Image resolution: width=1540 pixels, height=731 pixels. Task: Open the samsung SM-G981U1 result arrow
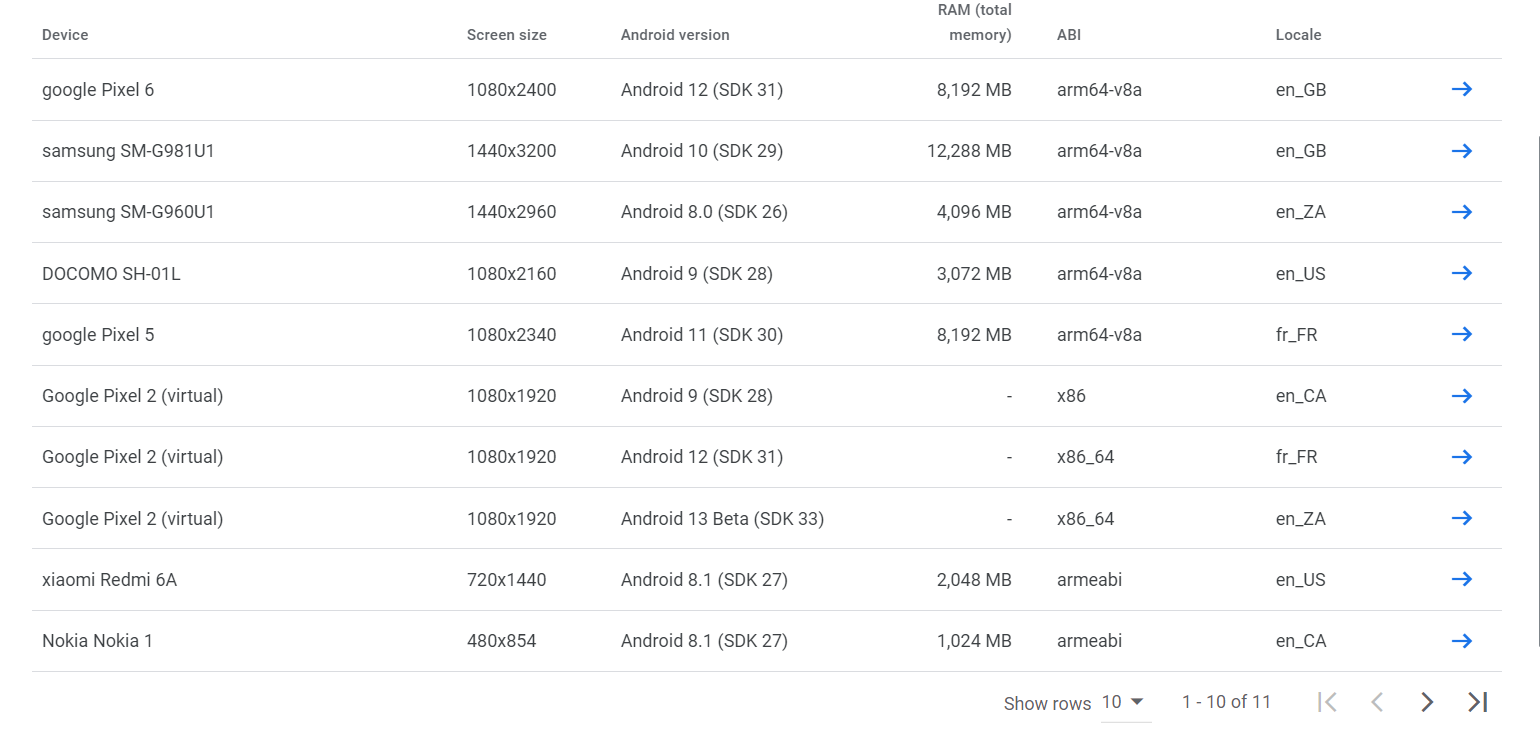[x=1461, y=150]
